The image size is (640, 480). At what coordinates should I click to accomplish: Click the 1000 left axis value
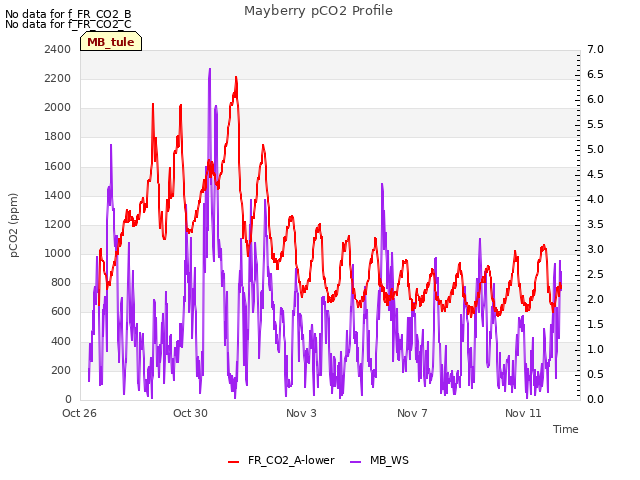click(58, 253)
